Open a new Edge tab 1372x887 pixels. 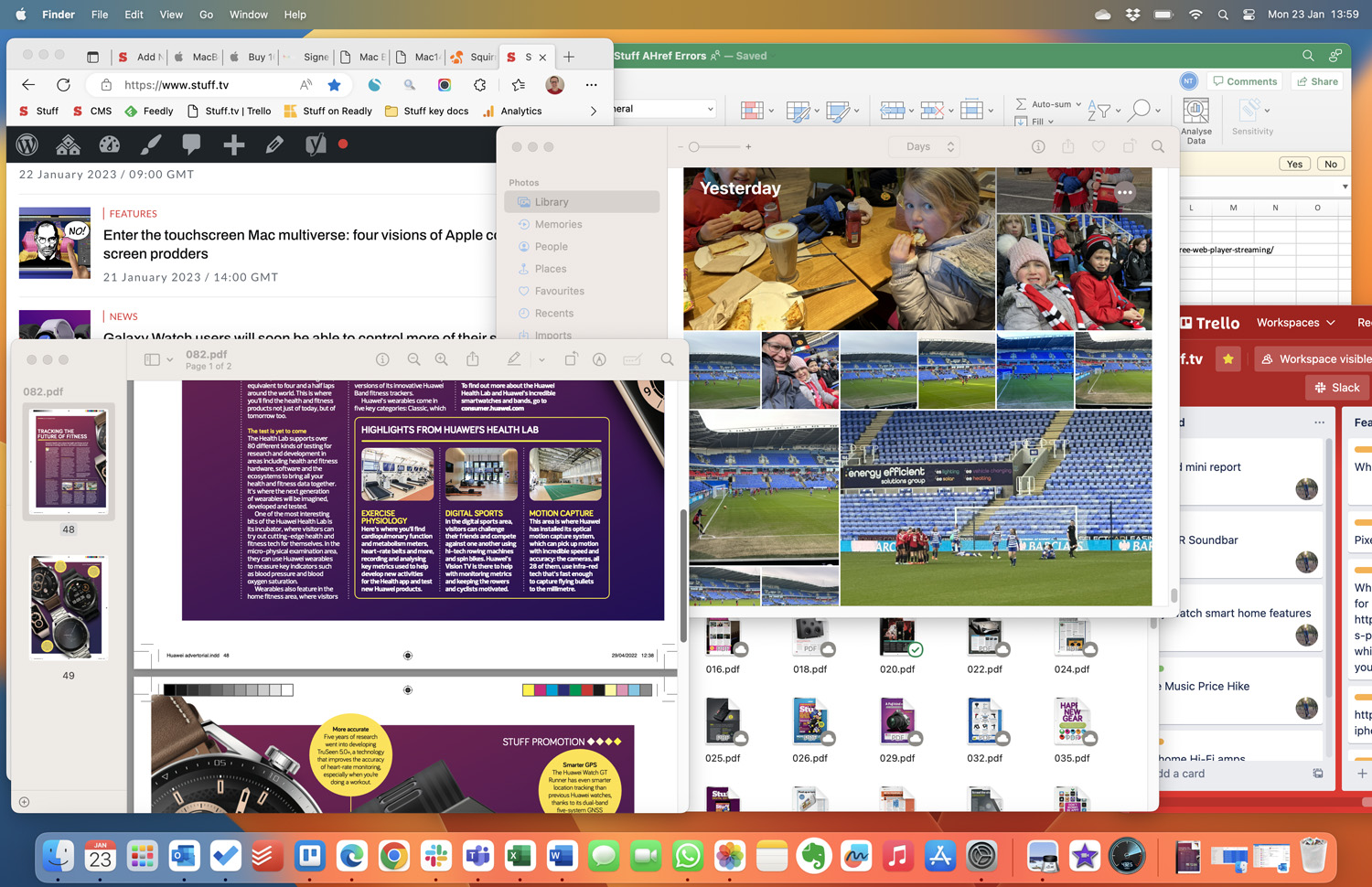click(x=569, y=57)
